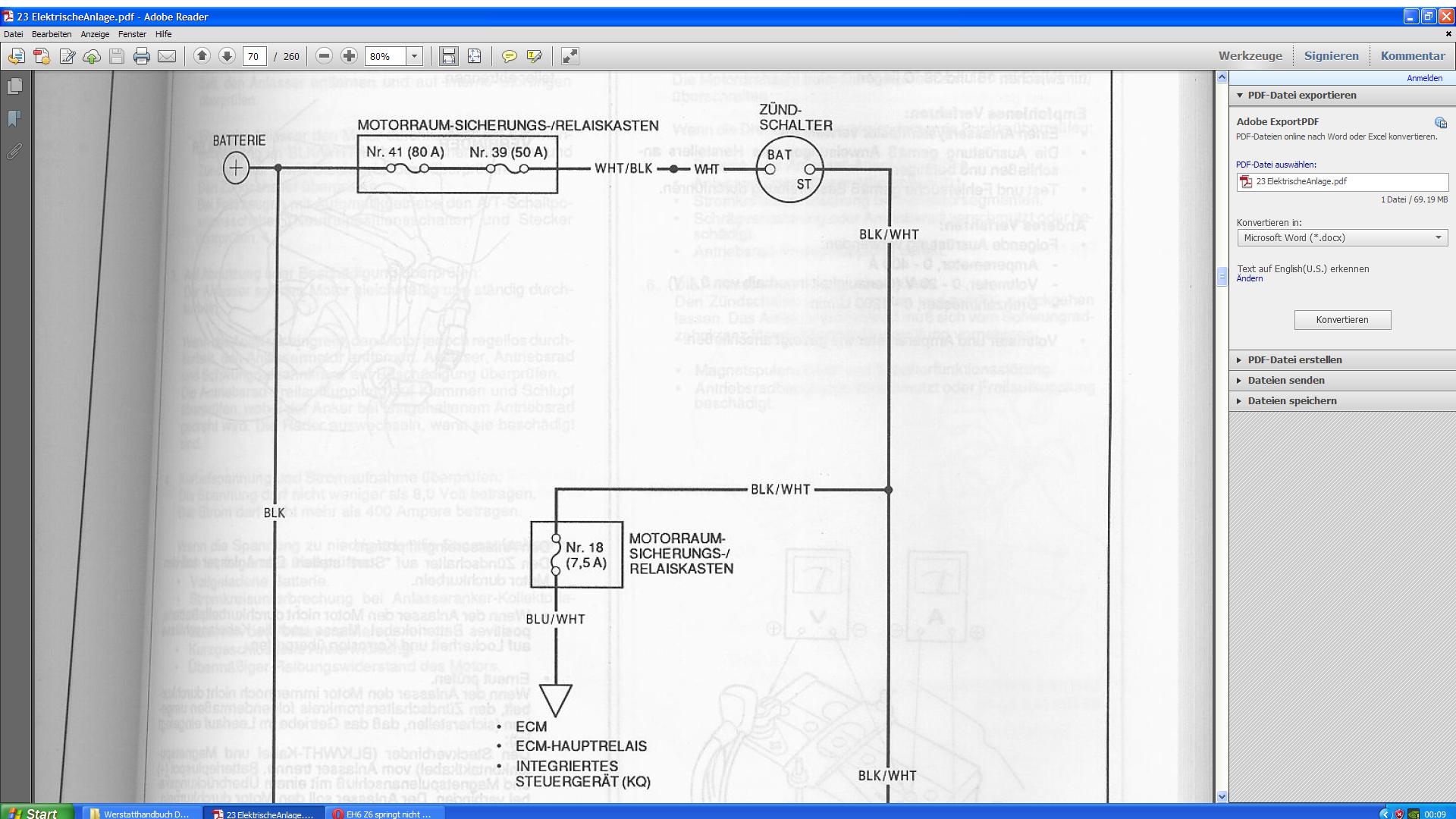This screenshot has height=819, width=1456.
Task: Add a sticky note comment
Action: coord(510,56)
